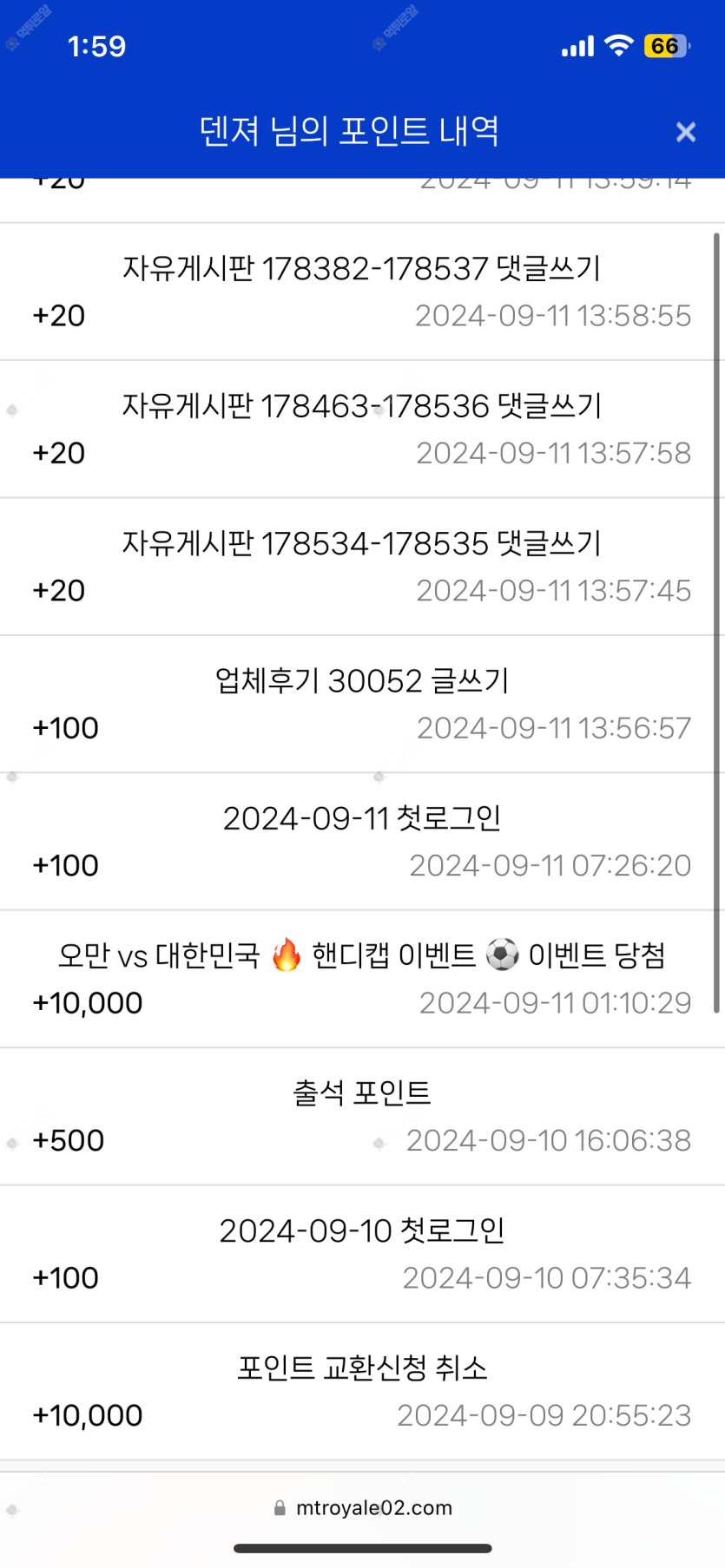This screenshot has width=725, height=1568.
Task: Tap the 덴져 님의 포인트 내역 header title
Action: pyautogui.click(x=349, y=132)
